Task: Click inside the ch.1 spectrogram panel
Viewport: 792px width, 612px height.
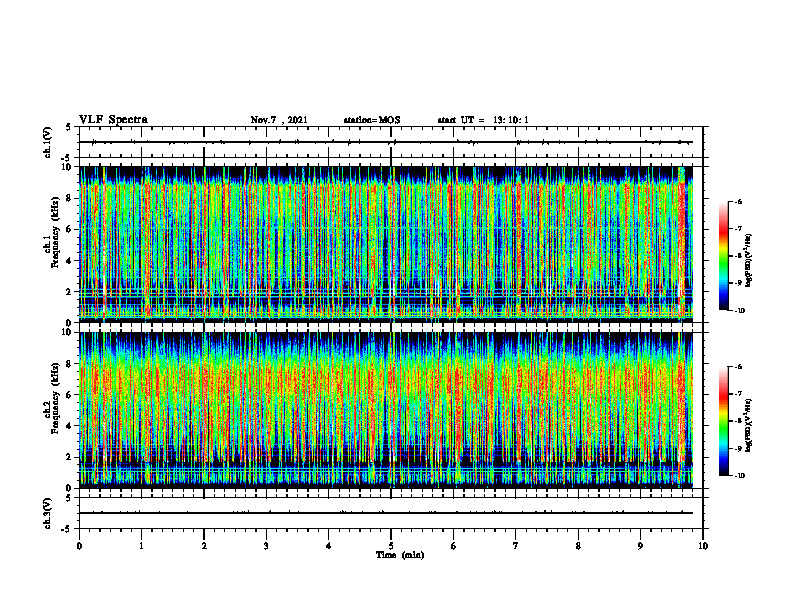Action: tap(386, 244)
